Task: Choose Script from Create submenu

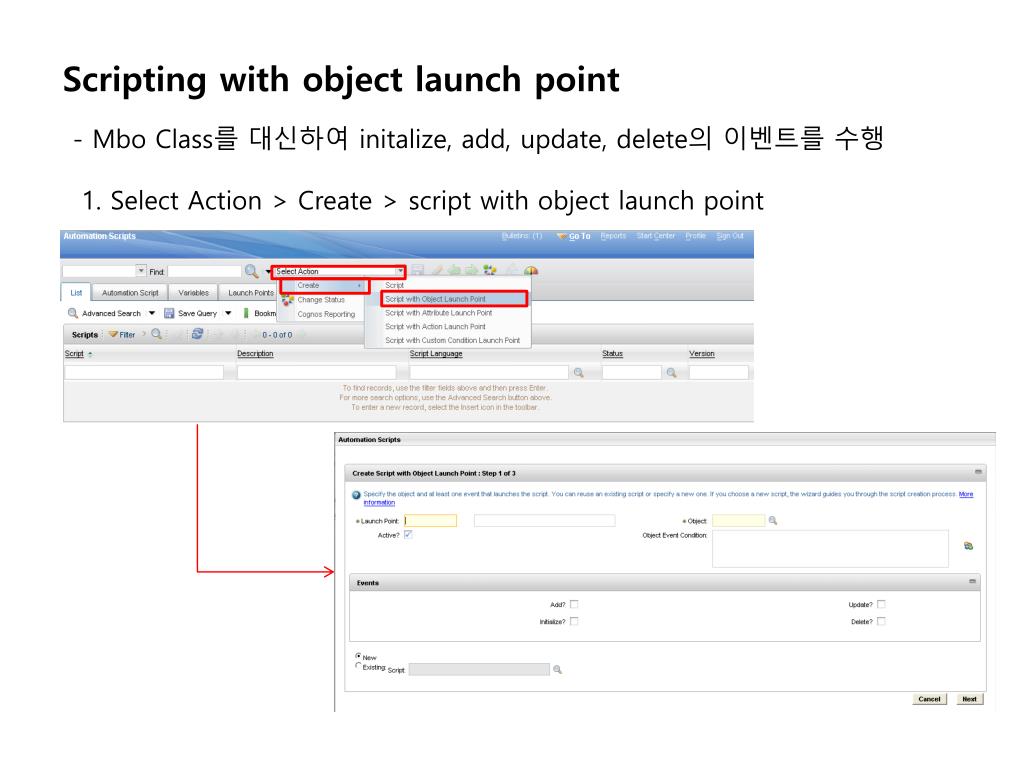Action: [x=394, y=285]
